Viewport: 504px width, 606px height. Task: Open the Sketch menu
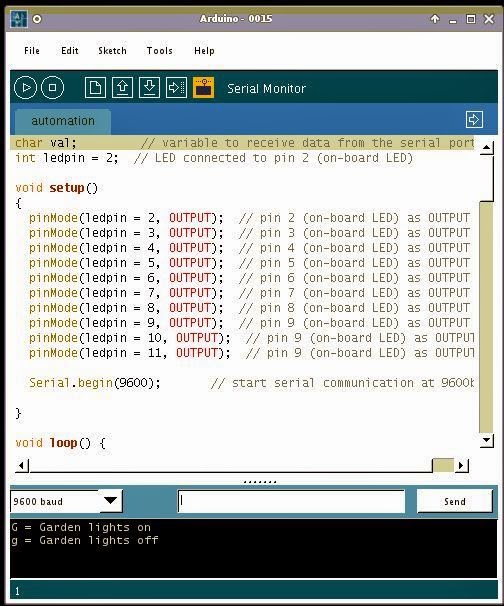pos(112,51)
